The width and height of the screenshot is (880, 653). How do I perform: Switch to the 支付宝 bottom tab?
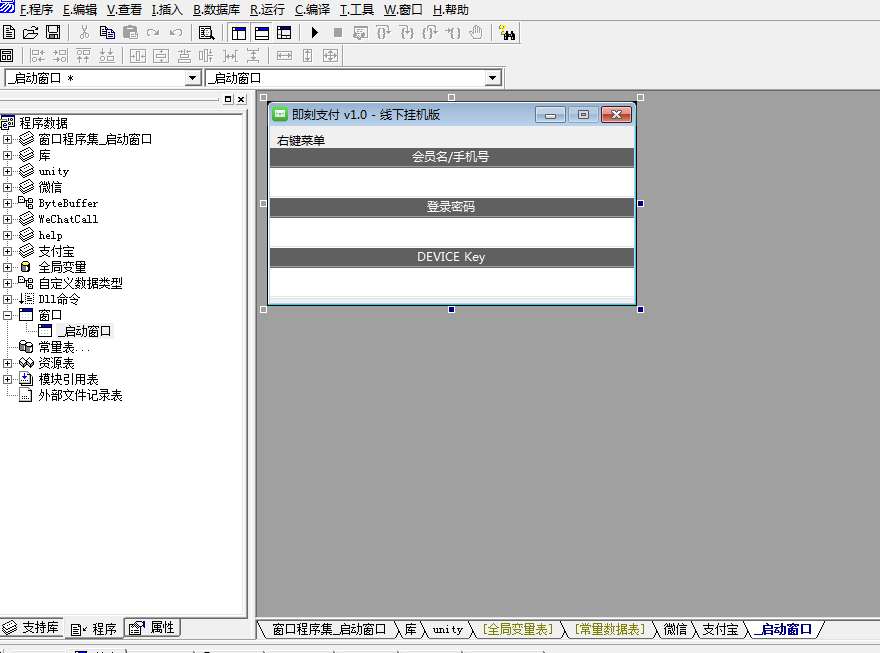pyautogui.click(x=719, y=629)
